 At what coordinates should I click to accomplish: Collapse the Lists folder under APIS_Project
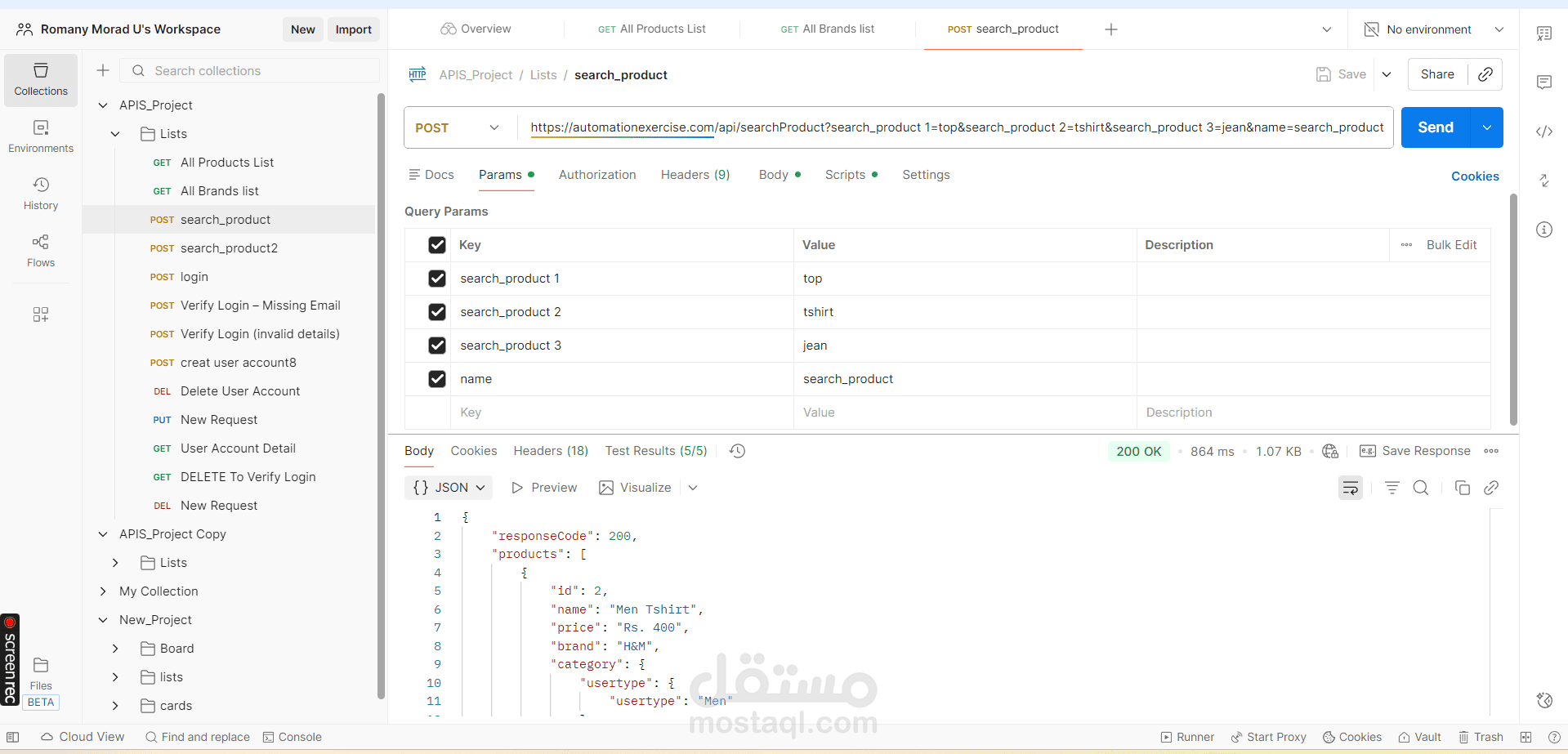[115, 134]
